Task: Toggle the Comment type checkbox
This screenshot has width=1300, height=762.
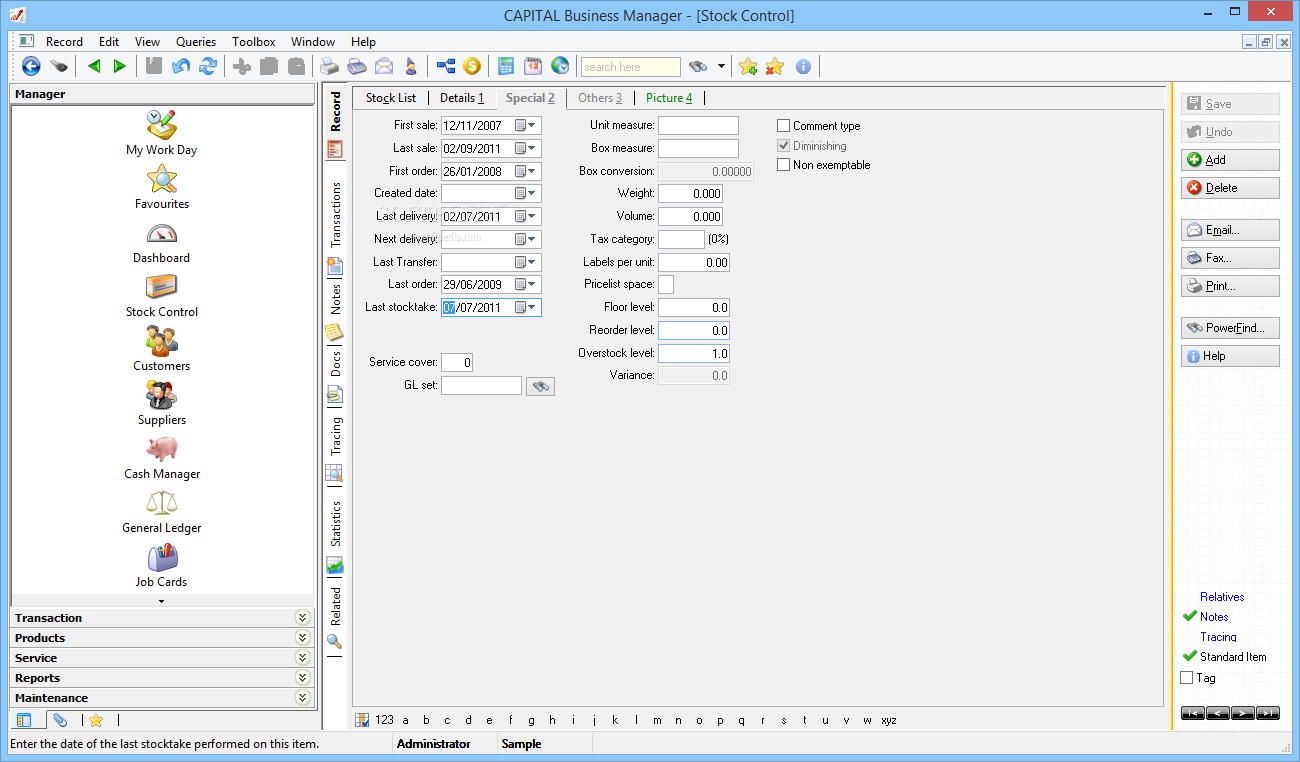Action: coord(784,126)
